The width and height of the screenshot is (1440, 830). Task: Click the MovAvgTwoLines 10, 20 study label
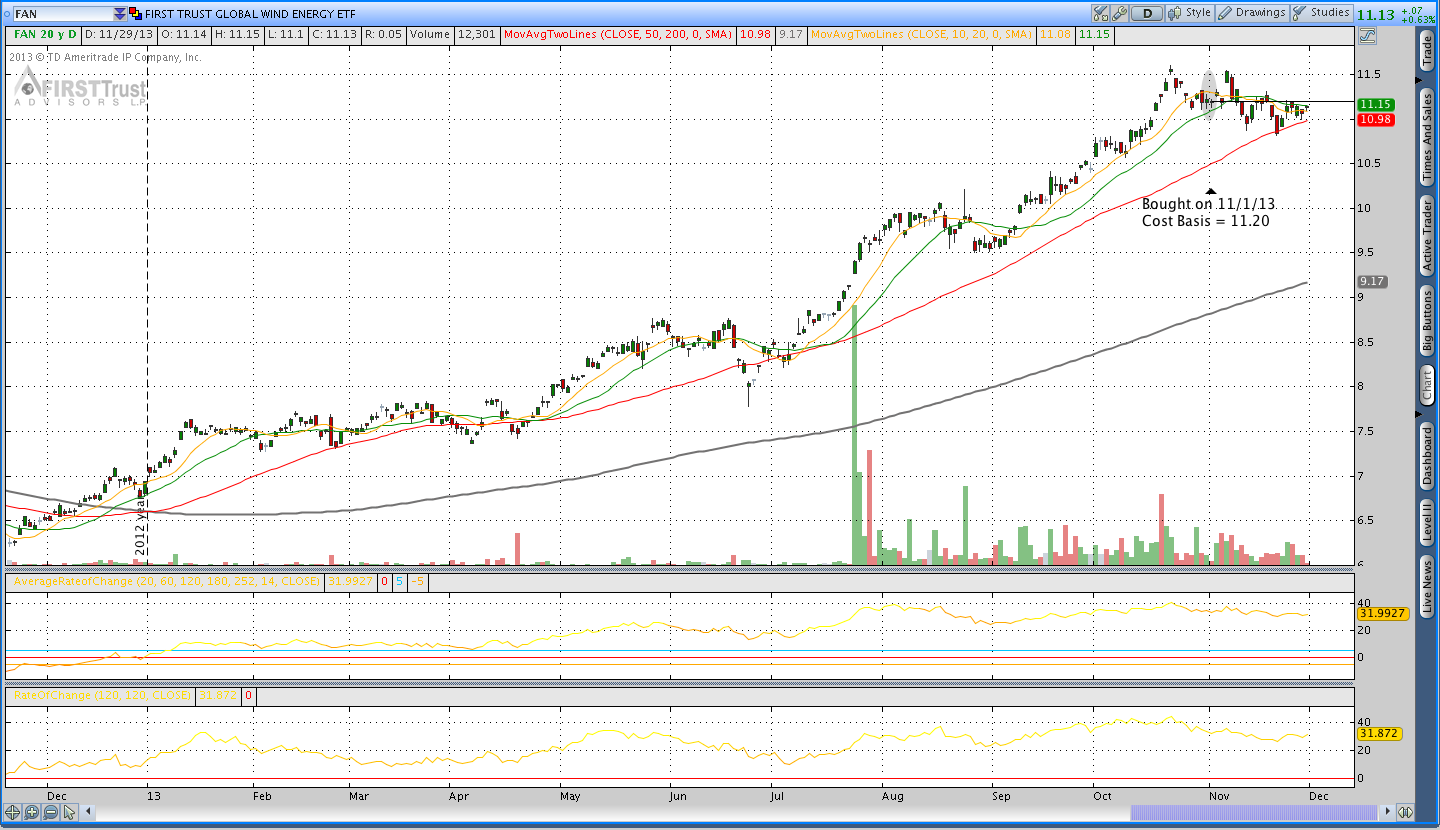click(x=921, y=34)
